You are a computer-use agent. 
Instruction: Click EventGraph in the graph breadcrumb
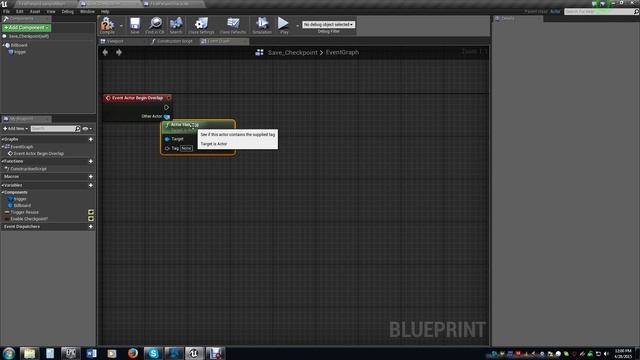342,52
